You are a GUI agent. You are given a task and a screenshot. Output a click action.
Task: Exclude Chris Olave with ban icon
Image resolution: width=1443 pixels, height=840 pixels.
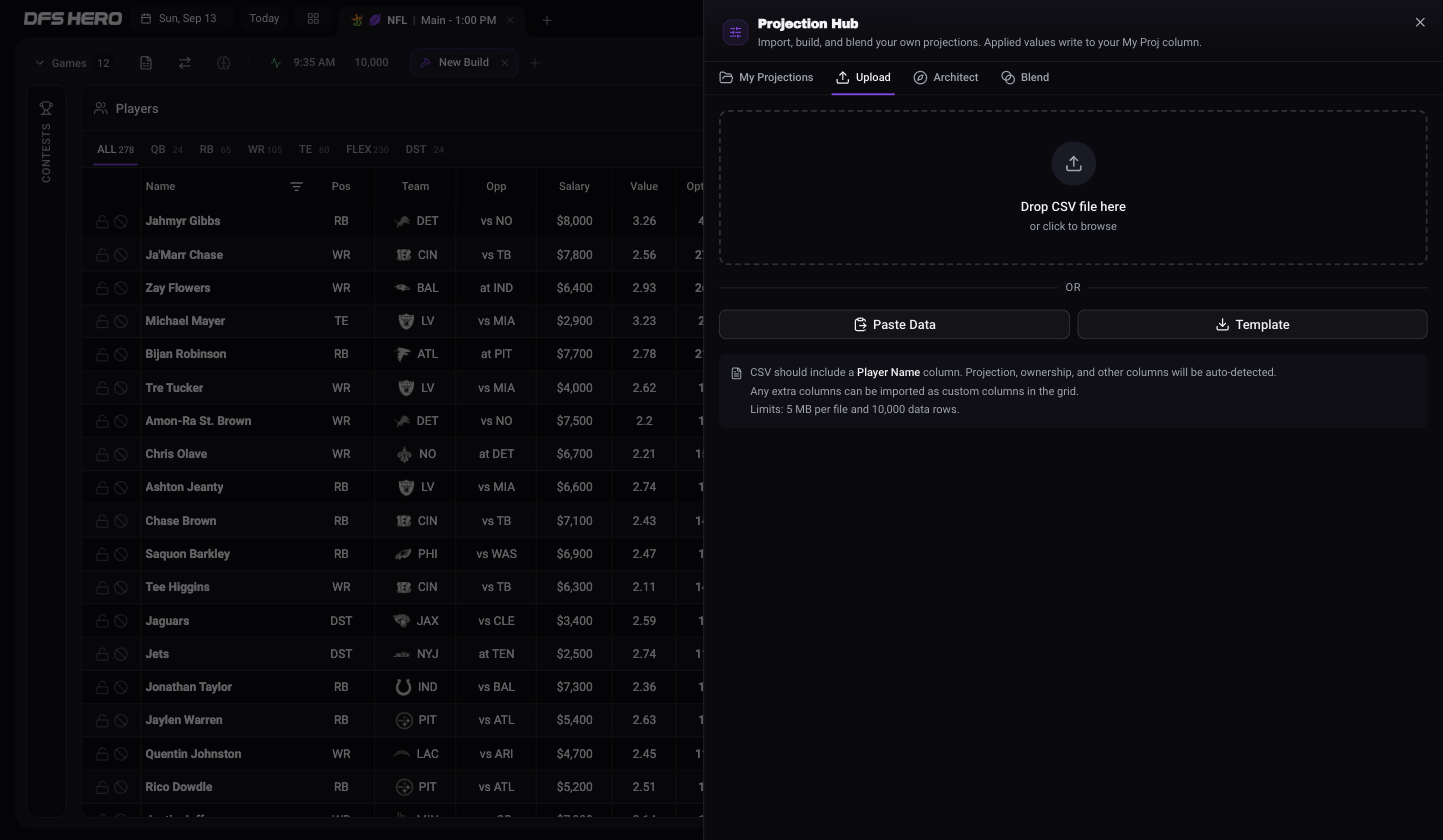click(x=121, y=454)
